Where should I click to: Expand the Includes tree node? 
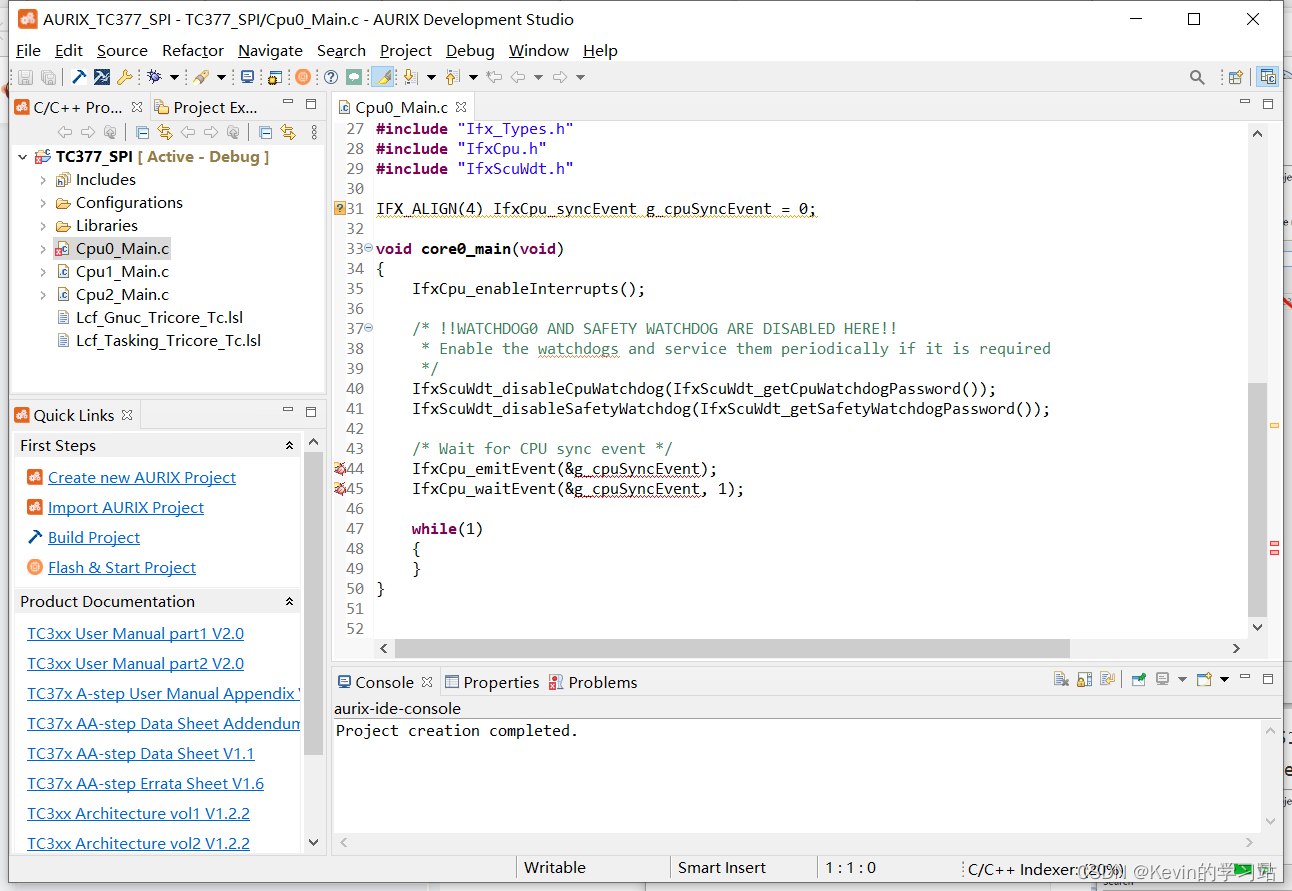(43, 180)
